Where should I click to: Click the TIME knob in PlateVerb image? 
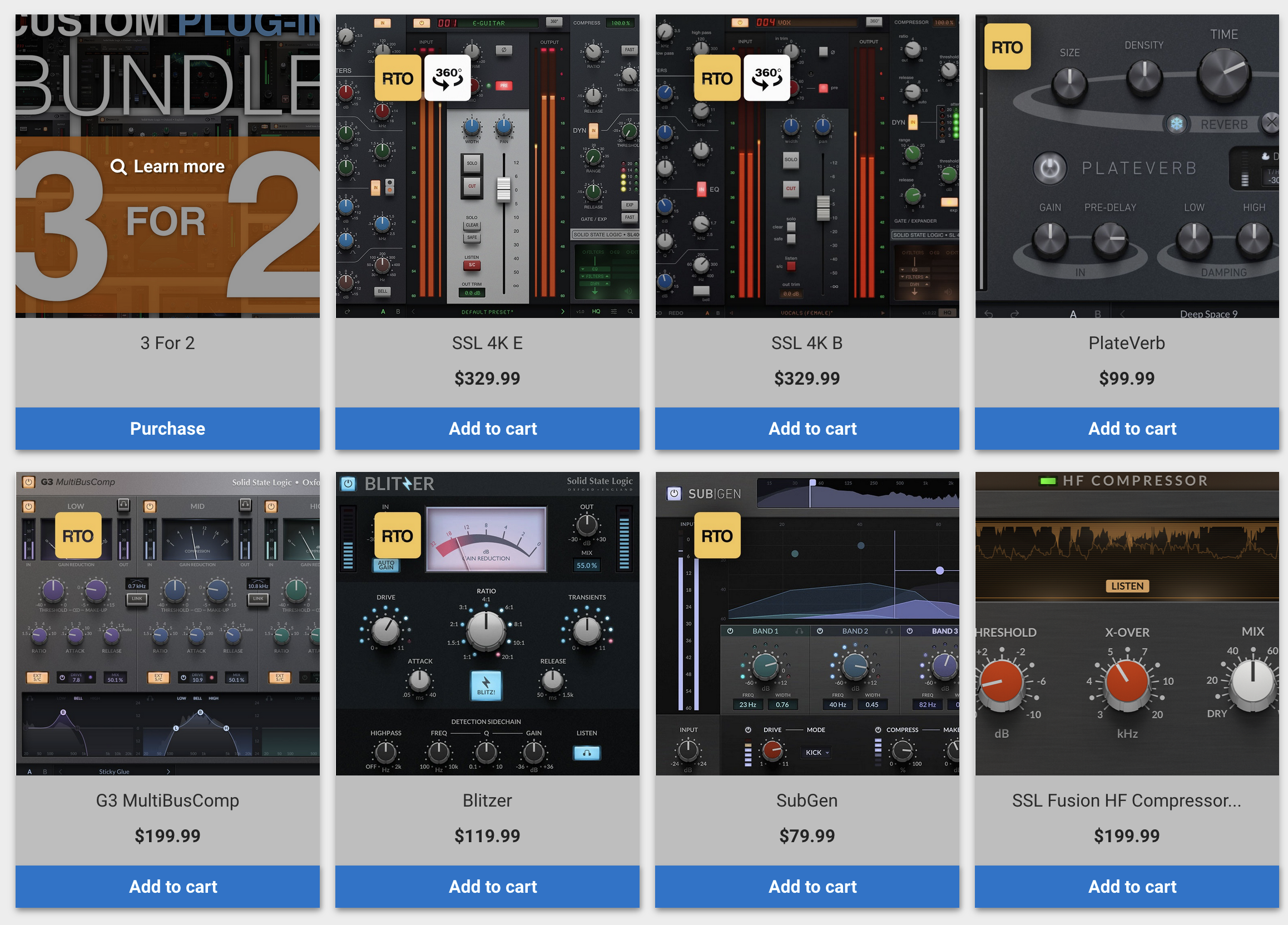[x=1224, y=75]
